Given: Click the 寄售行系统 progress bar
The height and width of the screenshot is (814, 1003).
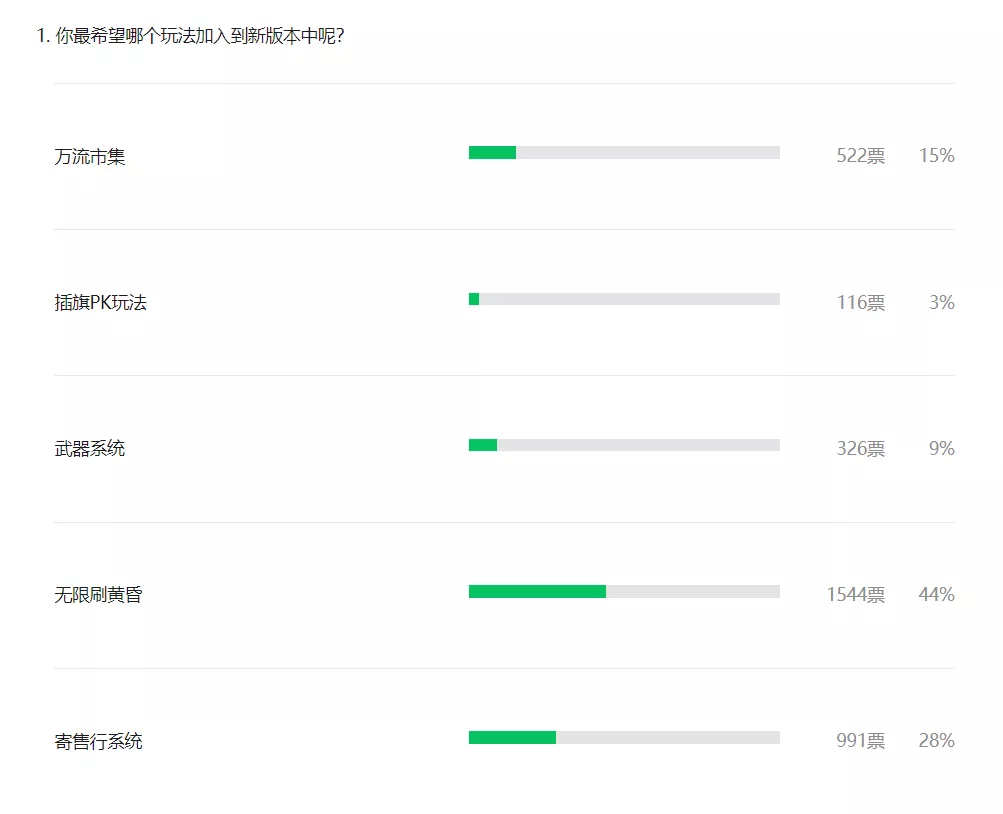Looking at the screenshot, I should pyautogui.click(x=624, y=738).
